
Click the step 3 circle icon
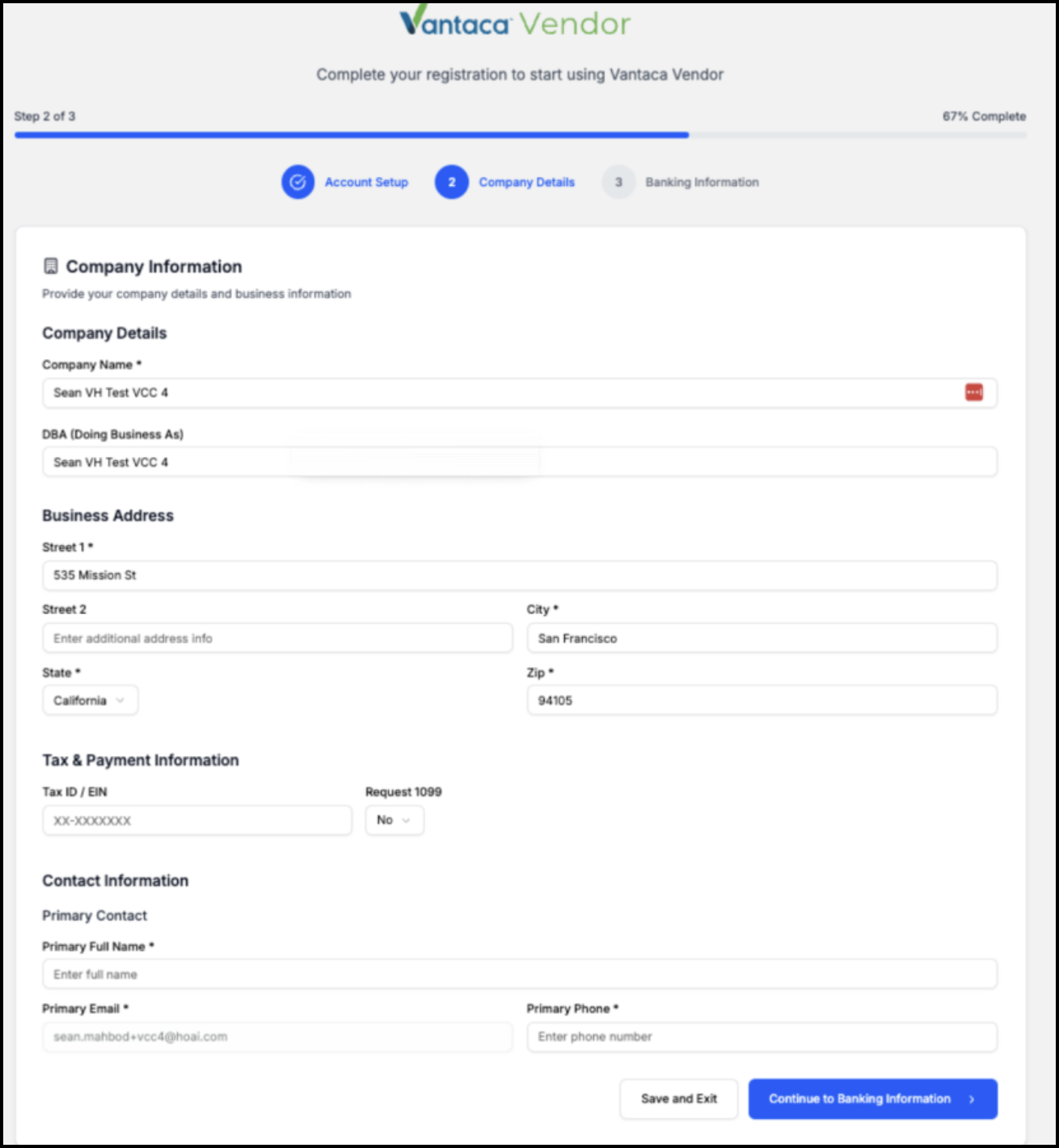(x=618, y=182)
